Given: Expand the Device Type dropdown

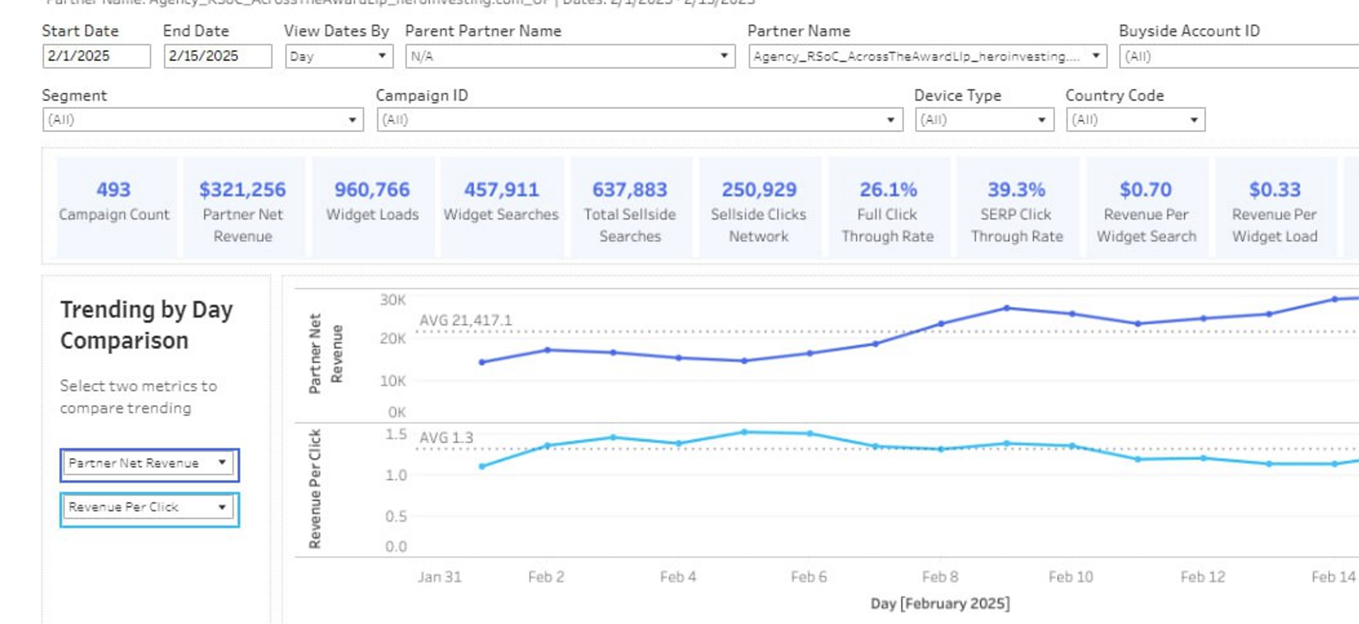Looking at the screenshot, I should [x=985, y=120].
